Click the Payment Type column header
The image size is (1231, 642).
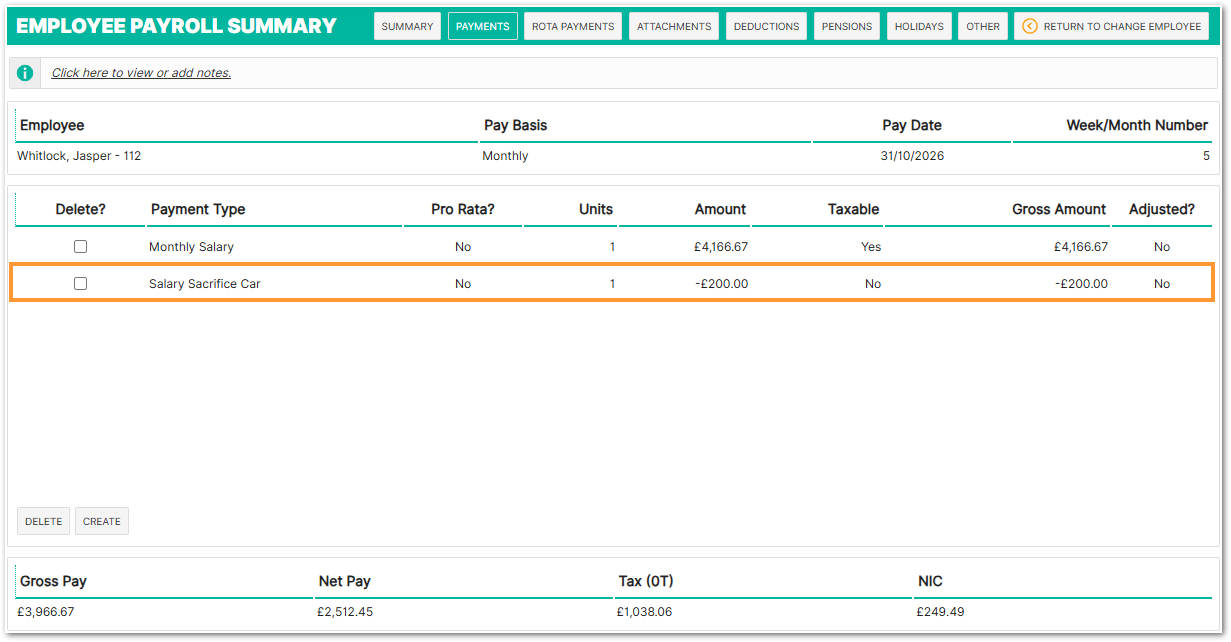pos(198,209)
